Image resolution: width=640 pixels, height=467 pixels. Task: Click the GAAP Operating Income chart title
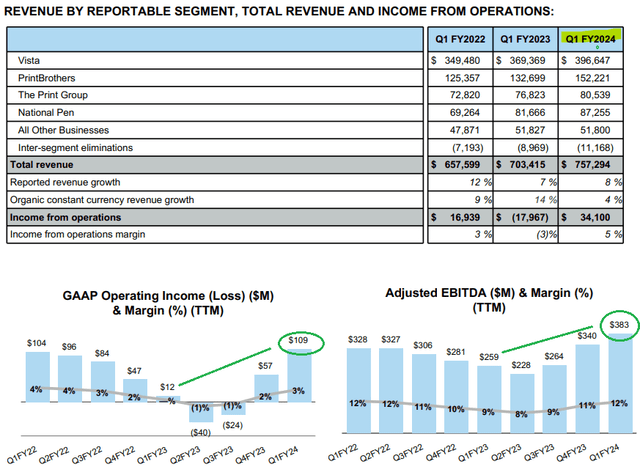click(168, 303)
